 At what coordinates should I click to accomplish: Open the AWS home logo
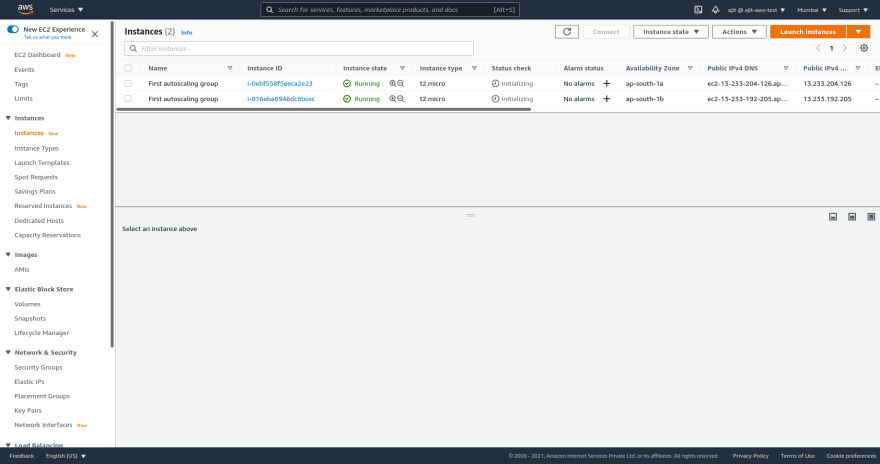[x=25, y=9]
